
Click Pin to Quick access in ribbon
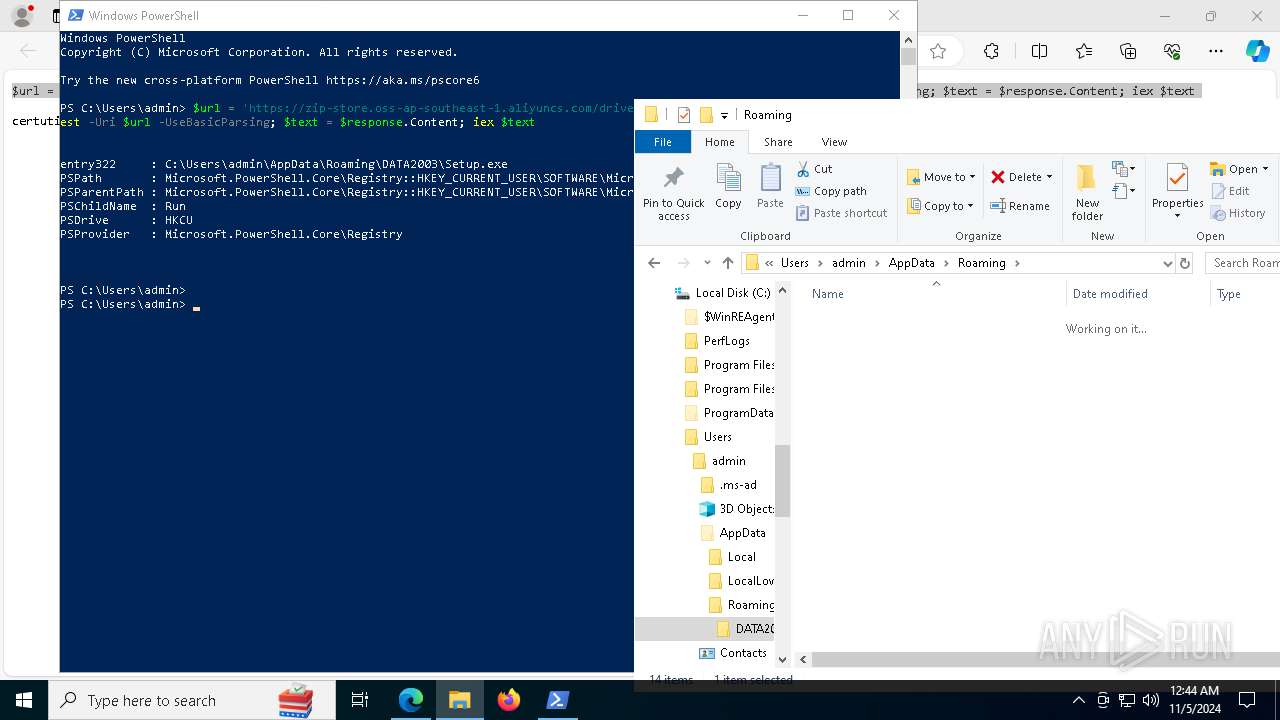[673, 194]
